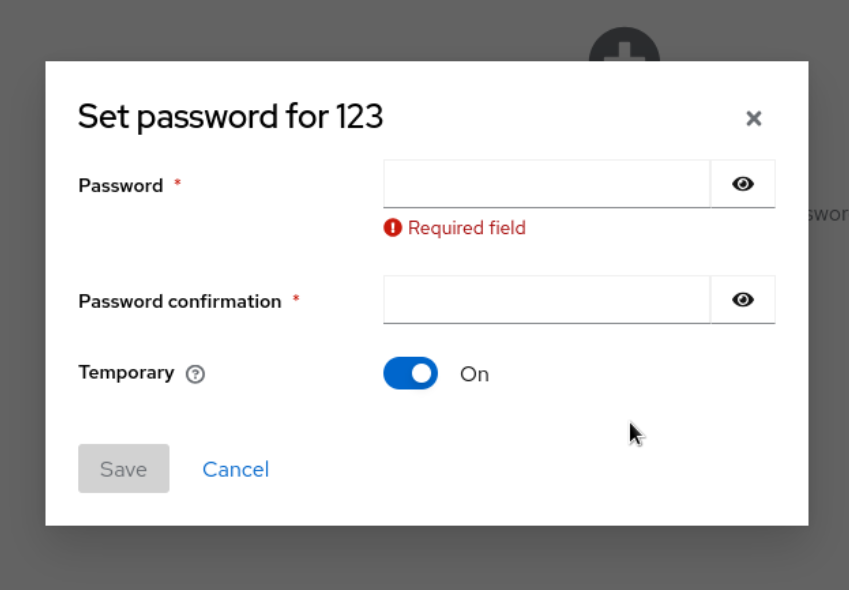Click the cut-off background text right of dialog
This screenshot has width=849, height=590.
pyautogui.click(x=829, y=214)
